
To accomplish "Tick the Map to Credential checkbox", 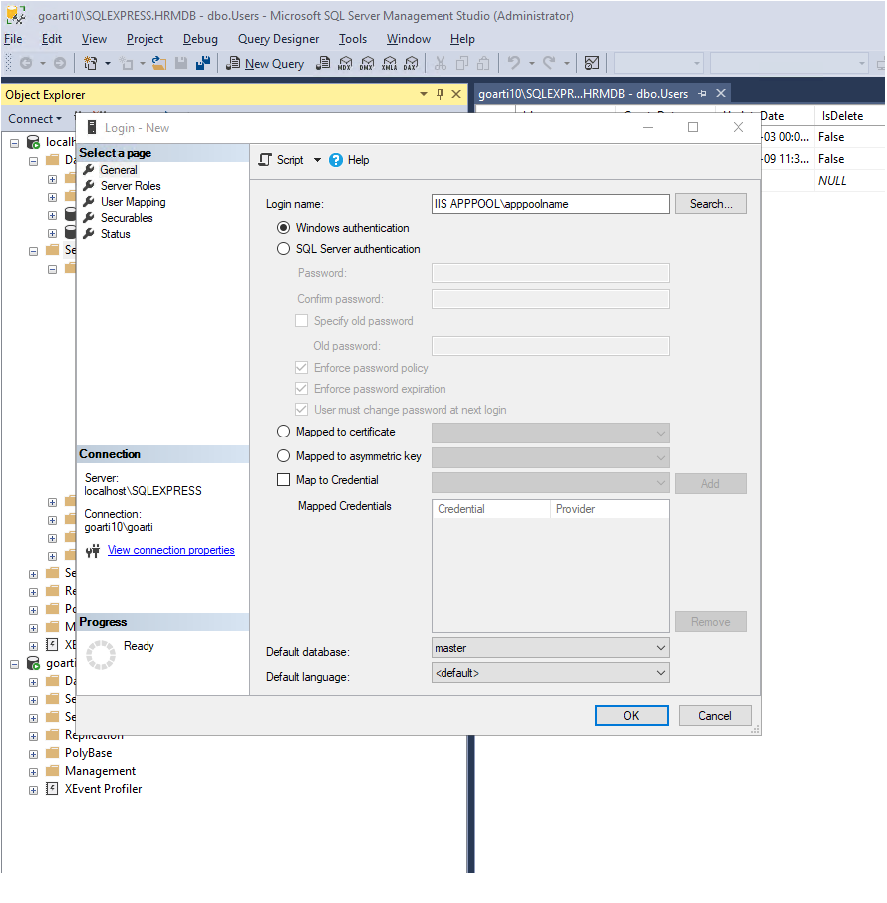I will [x=283, y=479].
